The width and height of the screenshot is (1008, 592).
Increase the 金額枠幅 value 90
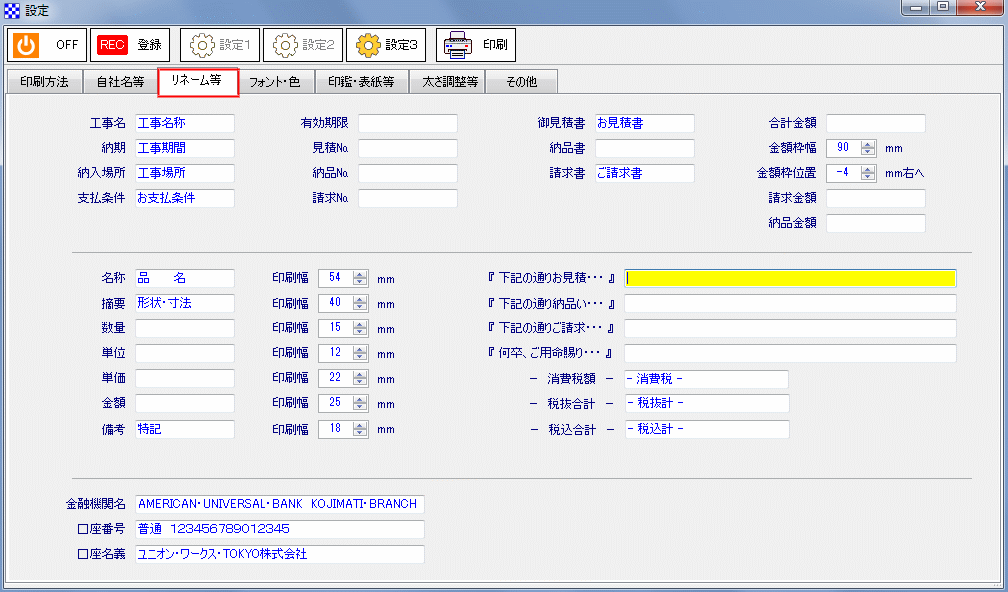(866, 143)
